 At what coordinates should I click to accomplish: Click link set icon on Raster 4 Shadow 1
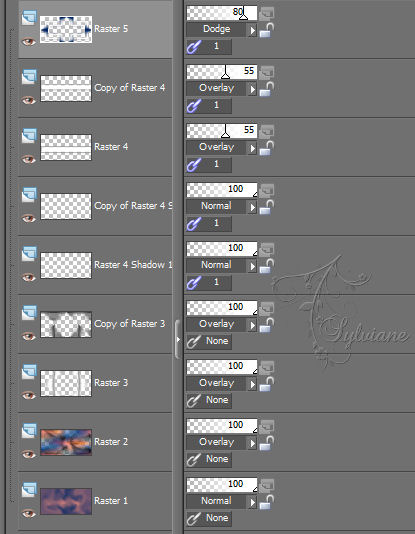click(194, 283)
